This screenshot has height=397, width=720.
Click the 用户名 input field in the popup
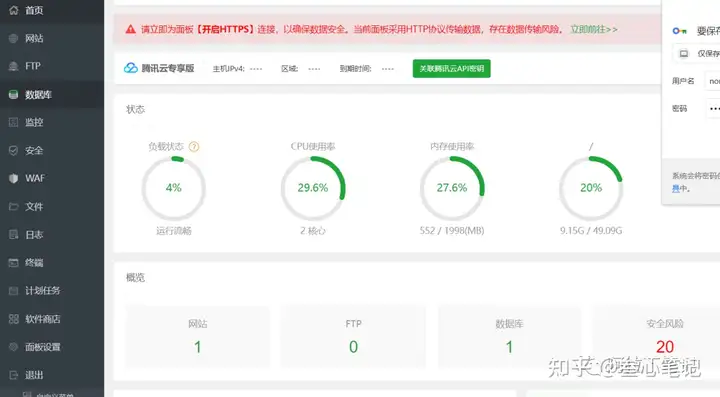tap(713, 81)
